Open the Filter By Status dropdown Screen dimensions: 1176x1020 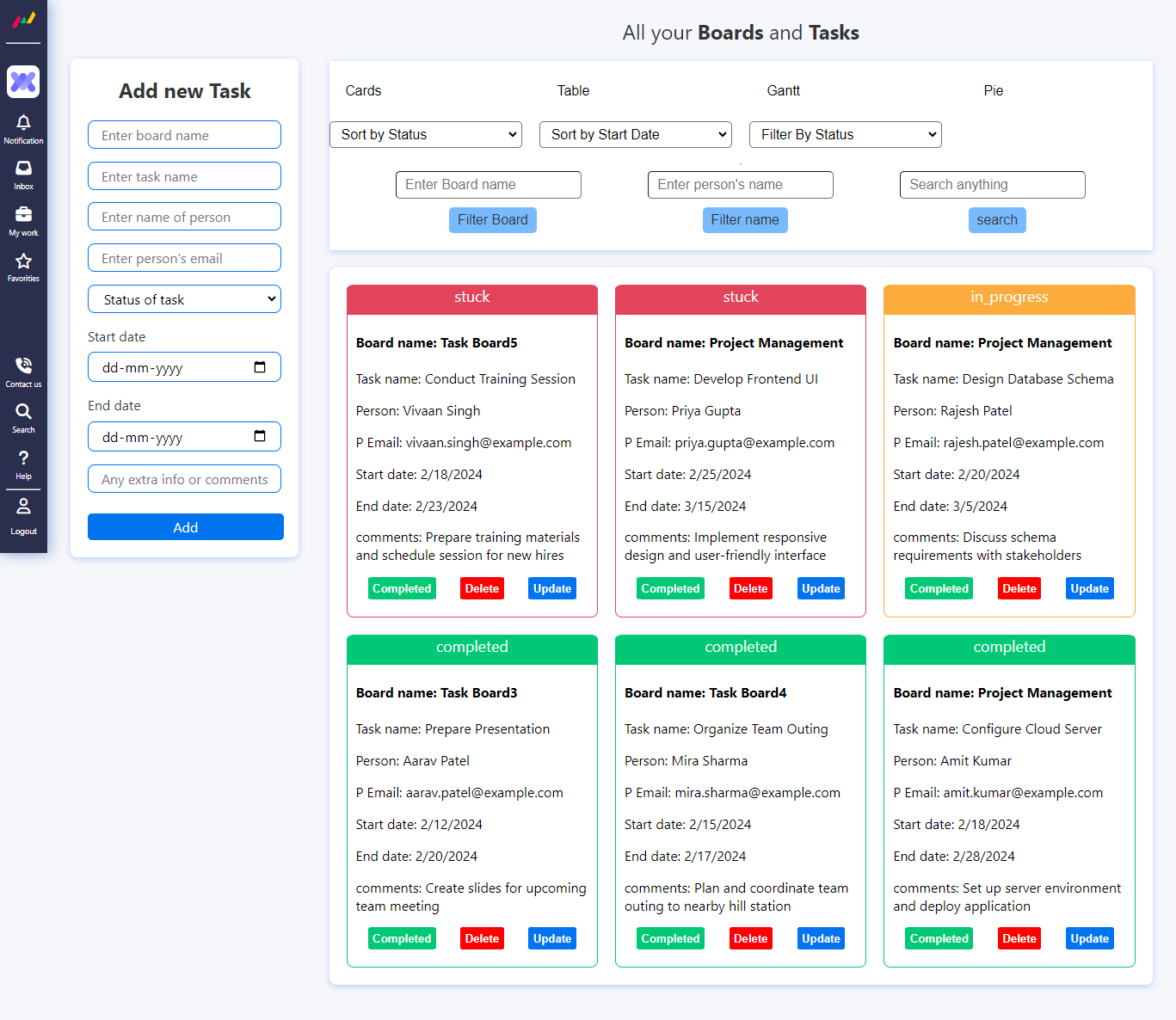(846, 134)
